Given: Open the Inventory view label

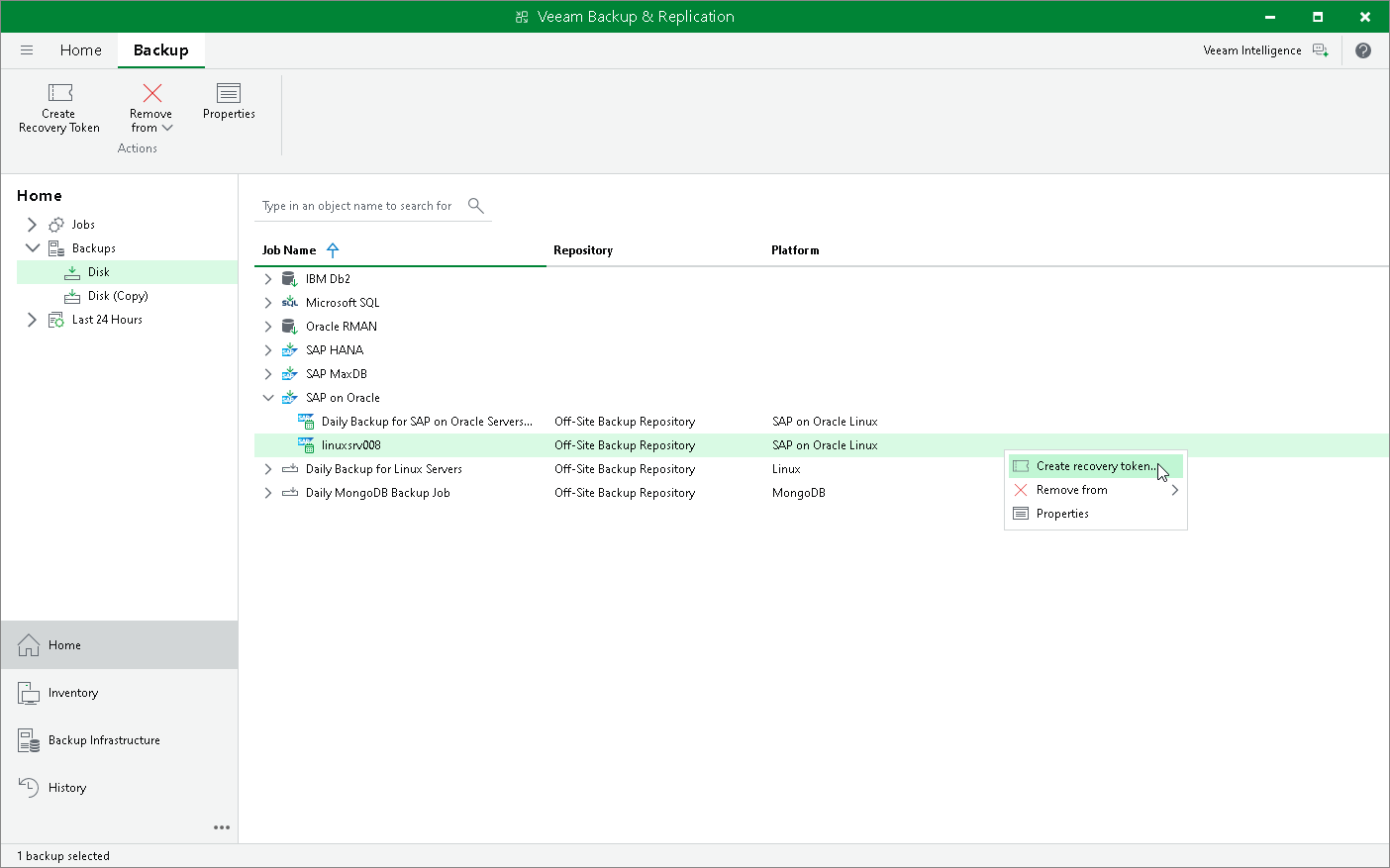Looking at the screenshot, I should pos(73,693).
